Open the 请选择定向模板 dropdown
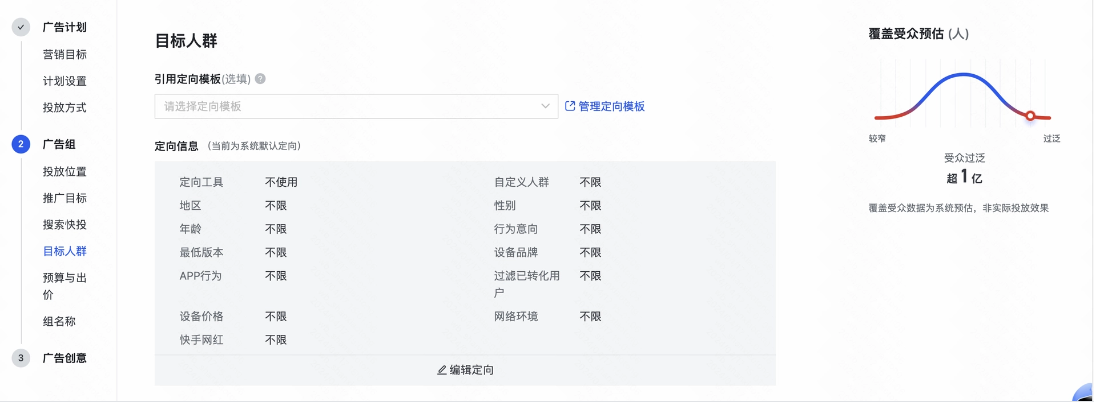This screenshot has width=1094, height=402. coord(357,106)
